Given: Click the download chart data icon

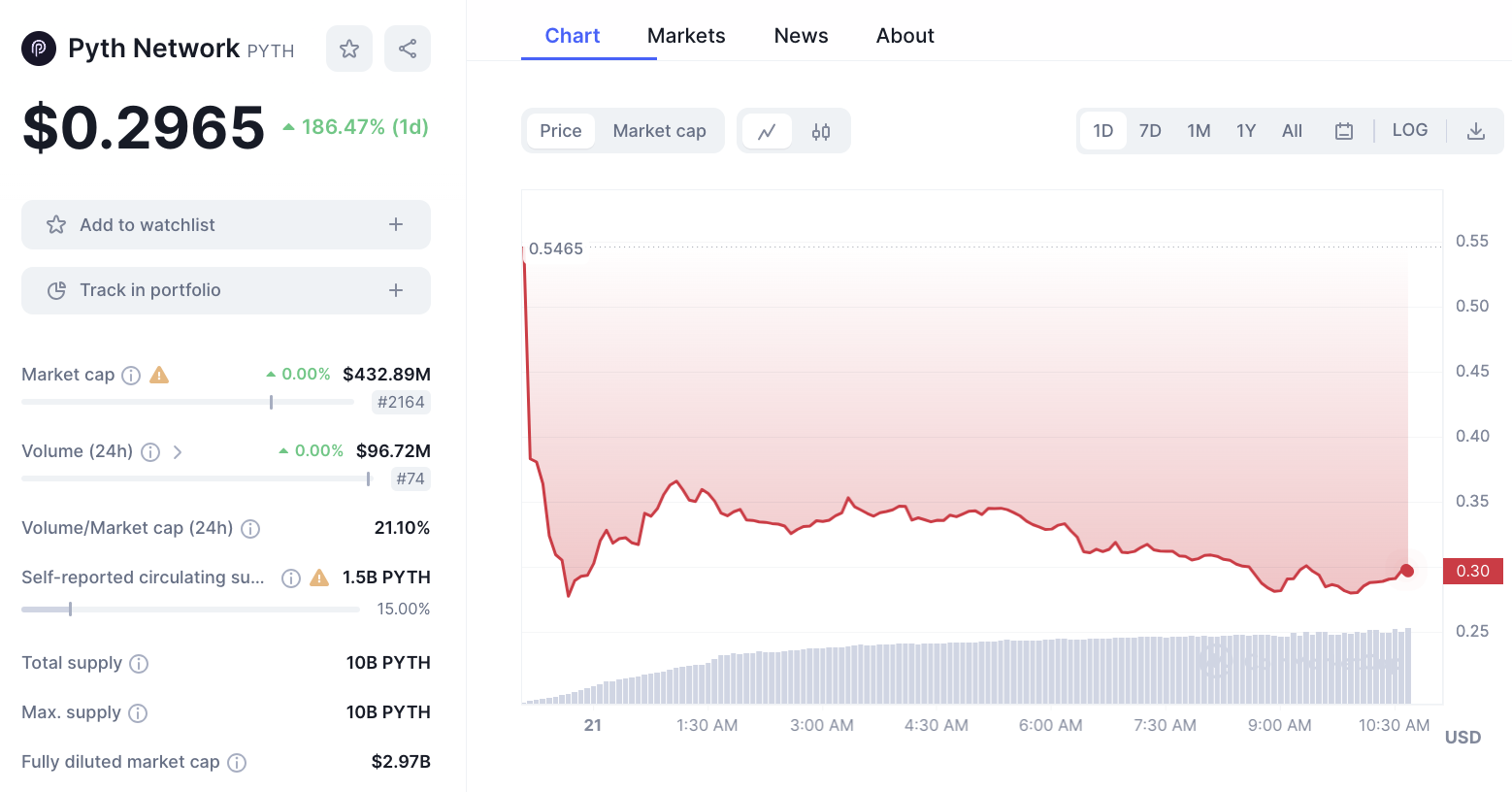Looking at the screenshot, I should point(1476,131).
